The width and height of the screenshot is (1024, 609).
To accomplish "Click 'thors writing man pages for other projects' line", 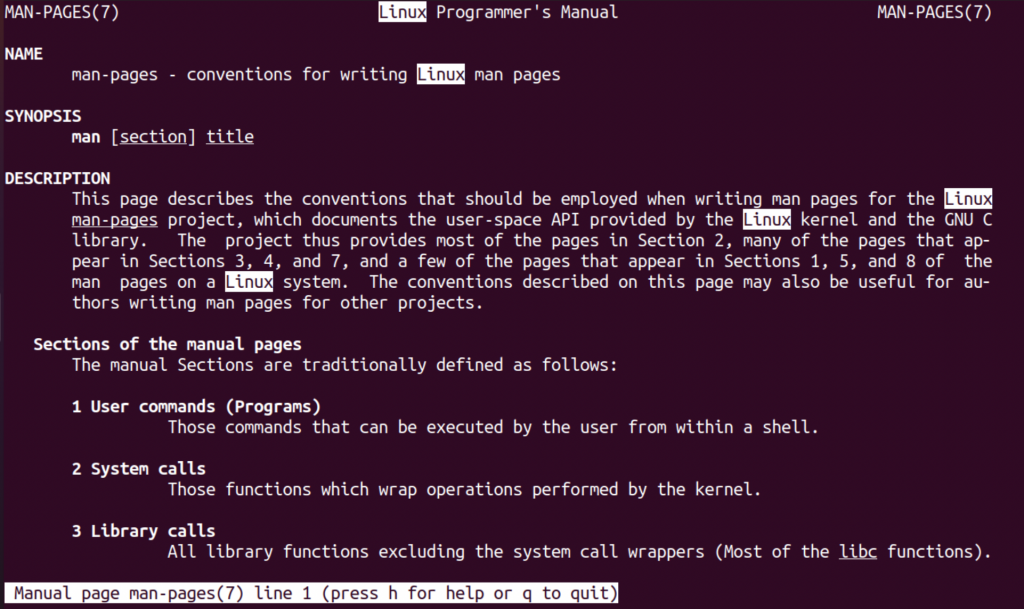I will 278,303.
